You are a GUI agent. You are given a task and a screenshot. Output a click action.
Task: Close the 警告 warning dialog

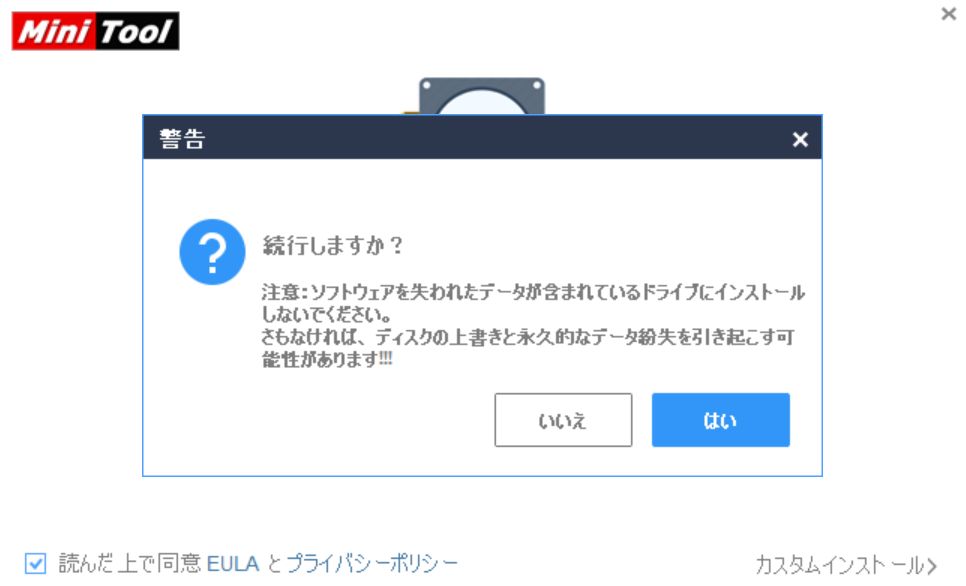(800, 139)
